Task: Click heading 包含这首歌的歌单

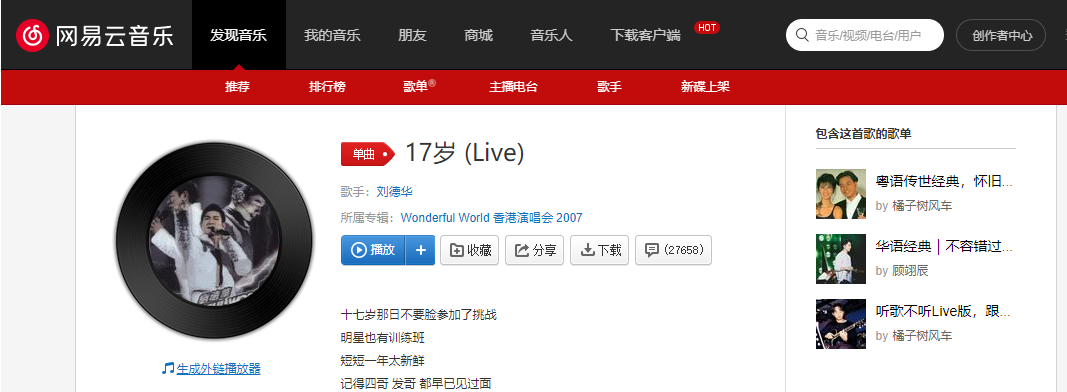Action: 864,133
